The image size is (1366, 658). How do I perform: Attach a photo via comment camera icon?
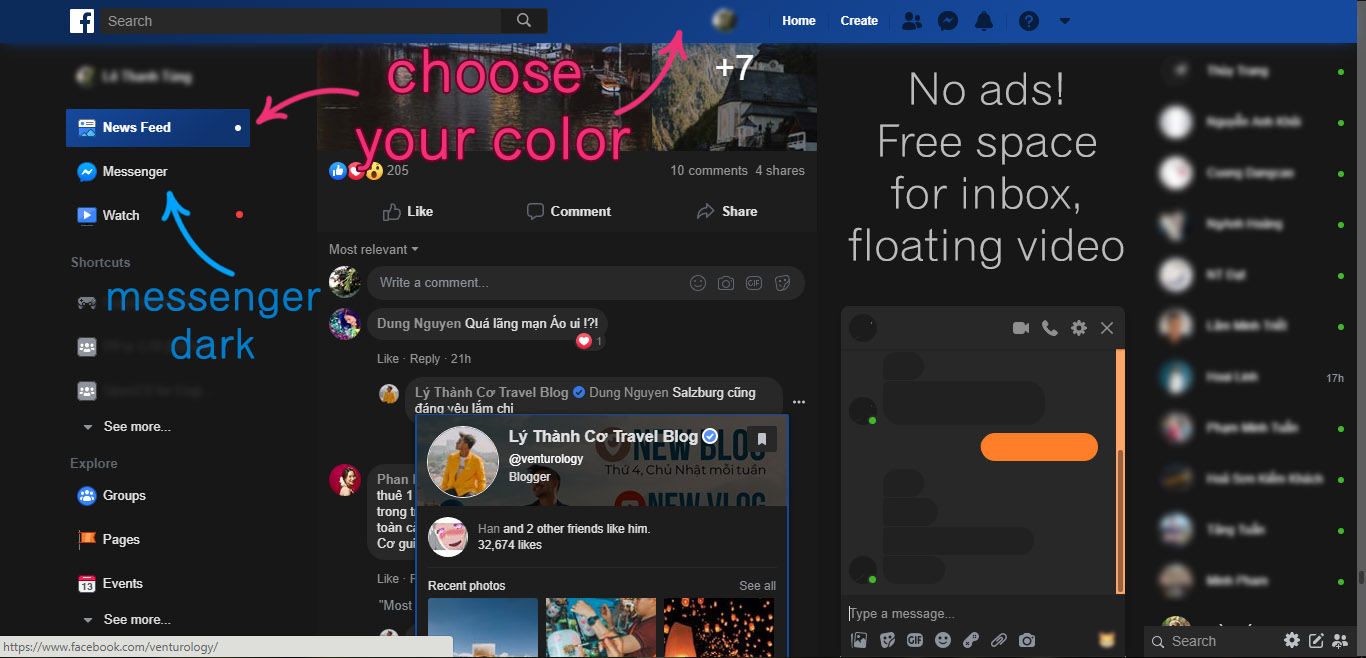(x=726, y=283)
